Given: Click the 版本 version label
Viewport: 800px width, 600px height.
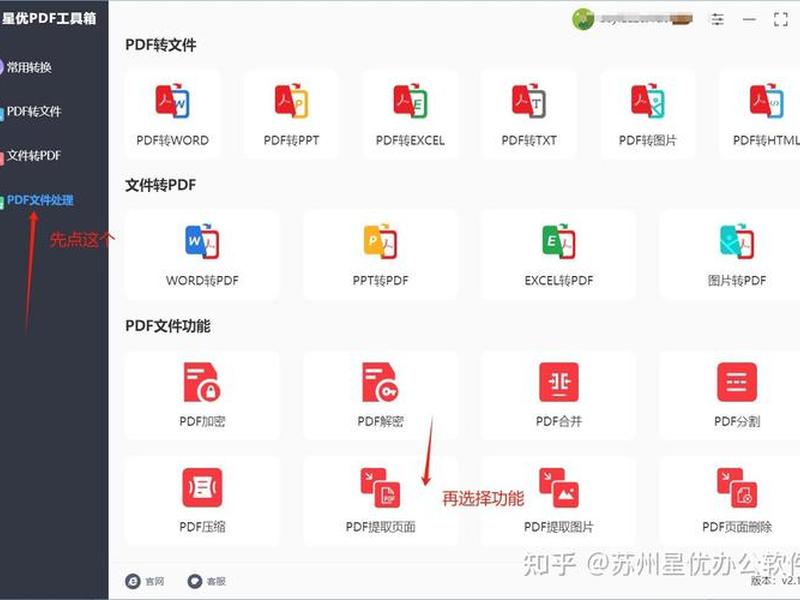Looking at the screenshot, I should [x=775, y=581].
